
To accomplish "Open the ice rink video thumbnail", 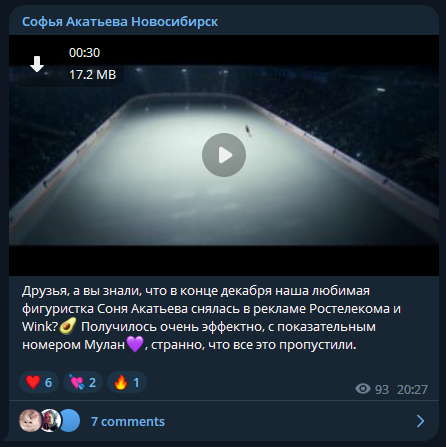I will tap(224, 155).
